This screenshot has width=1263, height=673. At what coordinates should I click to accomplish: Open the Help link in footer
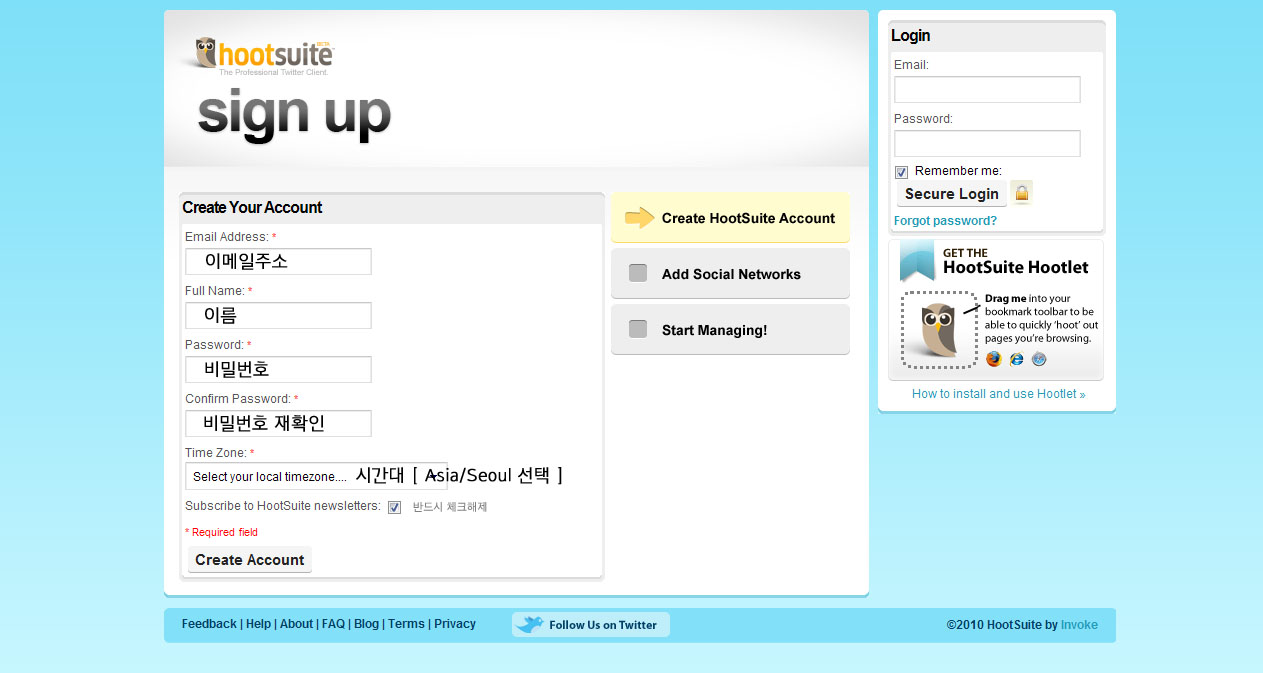(258, 624)
